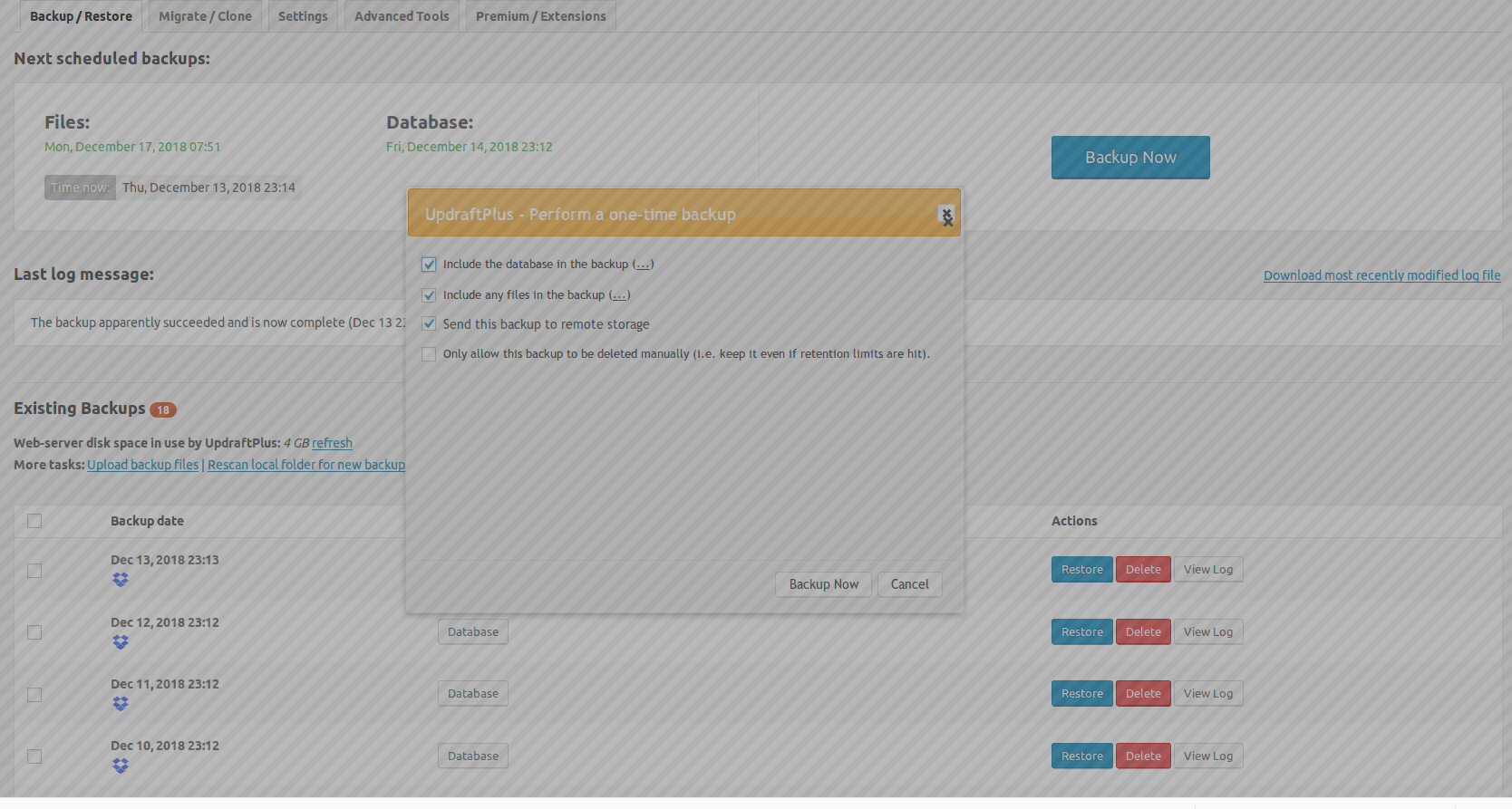
Task: Rescan local folder for new backup sets
Action: (306, 465)
